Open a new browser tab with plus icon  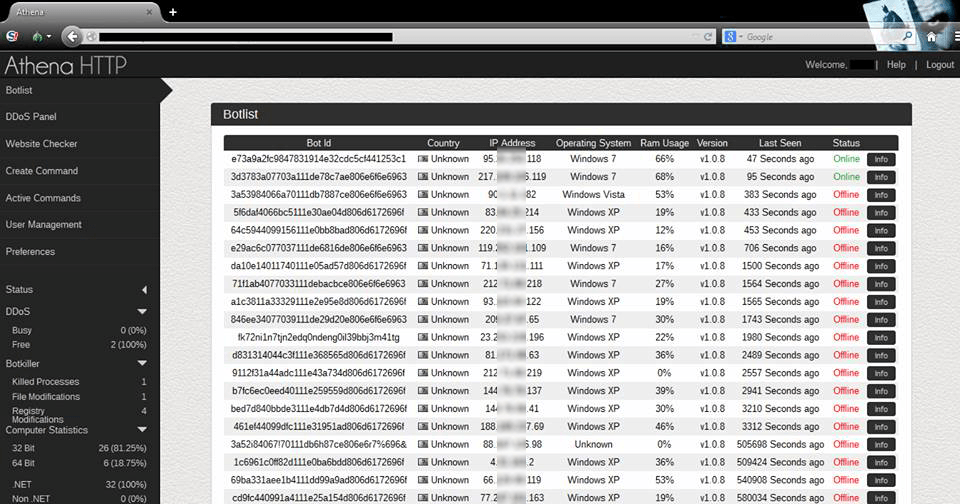click(x=173, y=12)
